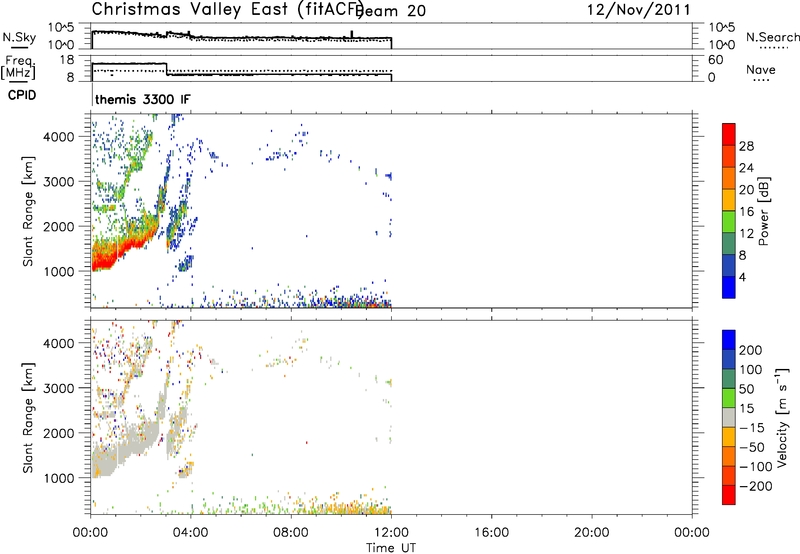
Task: Click the 'N.Sky' axis label
Action: click(x=19, y=37)
